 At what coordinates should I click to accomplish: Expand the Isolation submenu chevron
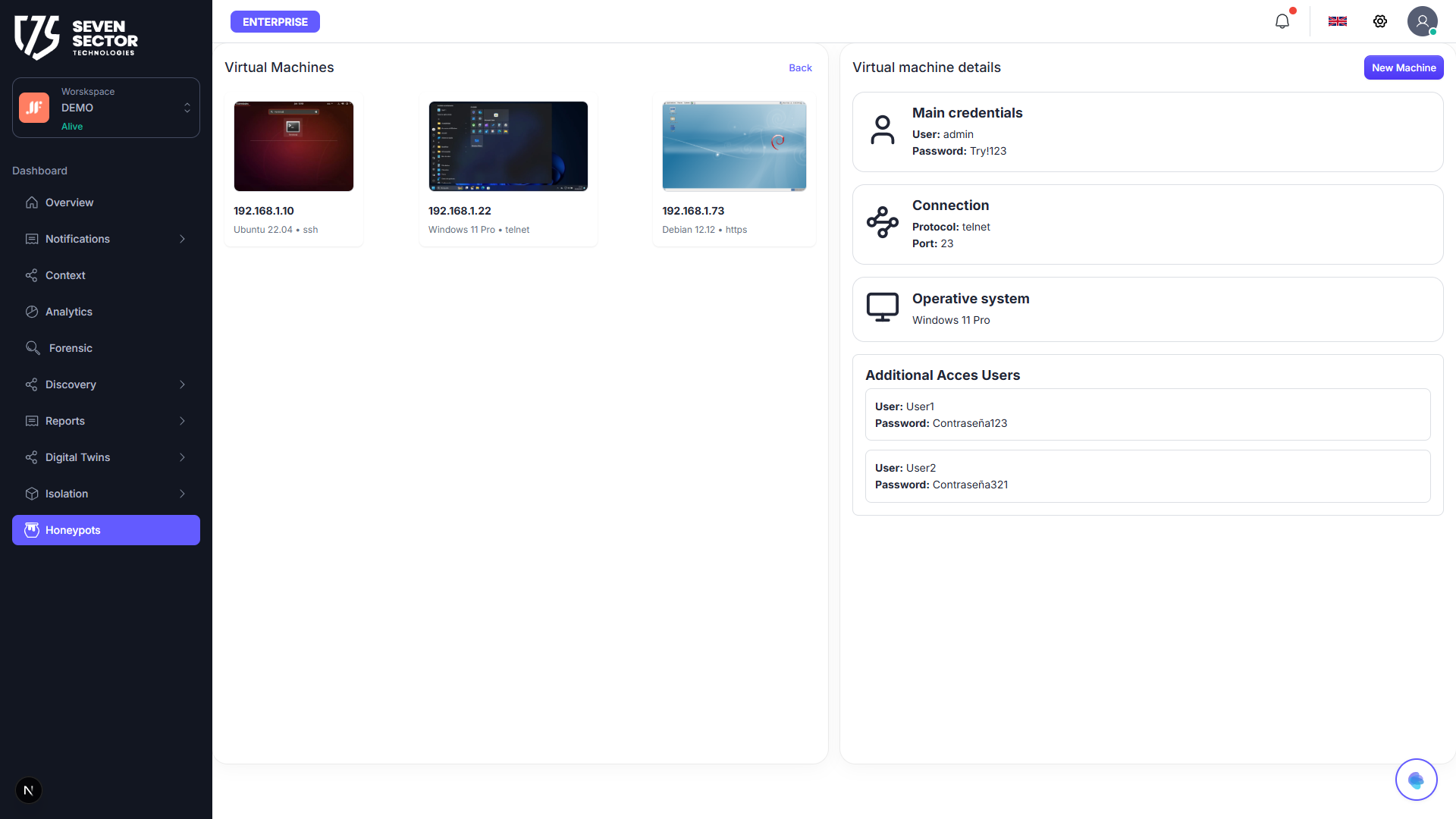tap(182, 494)
